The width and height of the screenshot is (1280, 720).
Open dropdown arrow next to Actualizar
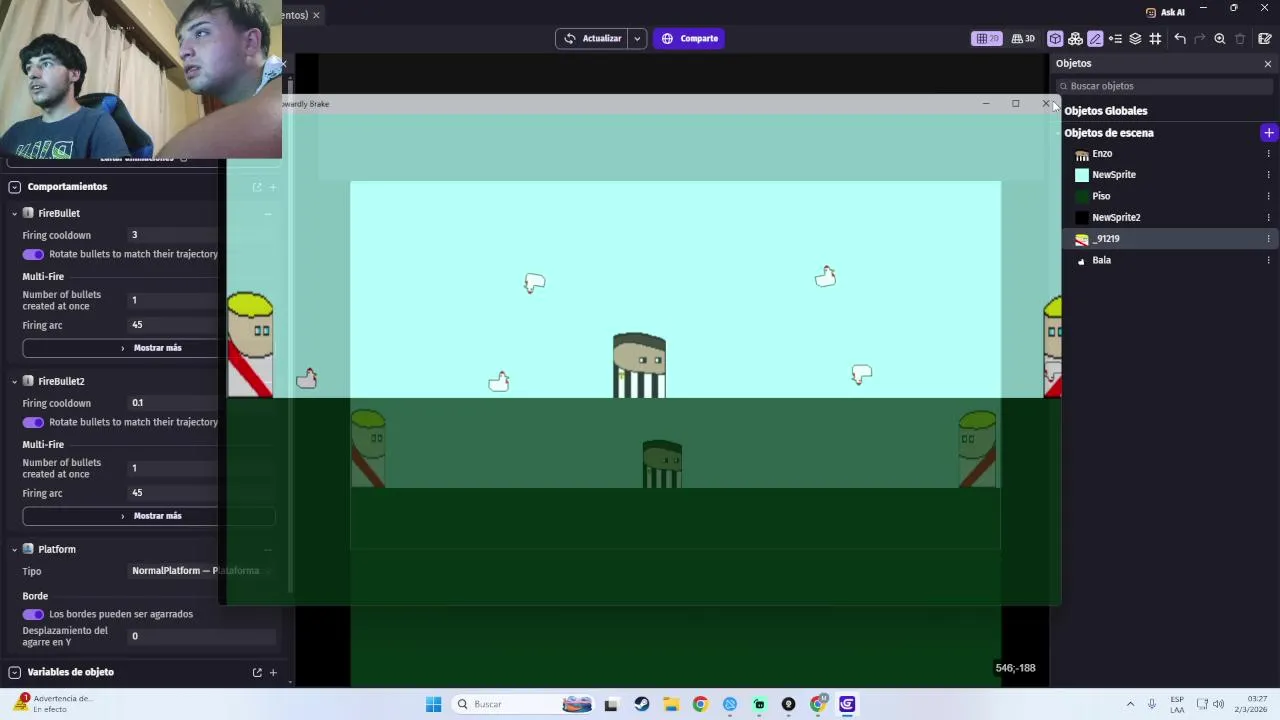tap(637, 38)
